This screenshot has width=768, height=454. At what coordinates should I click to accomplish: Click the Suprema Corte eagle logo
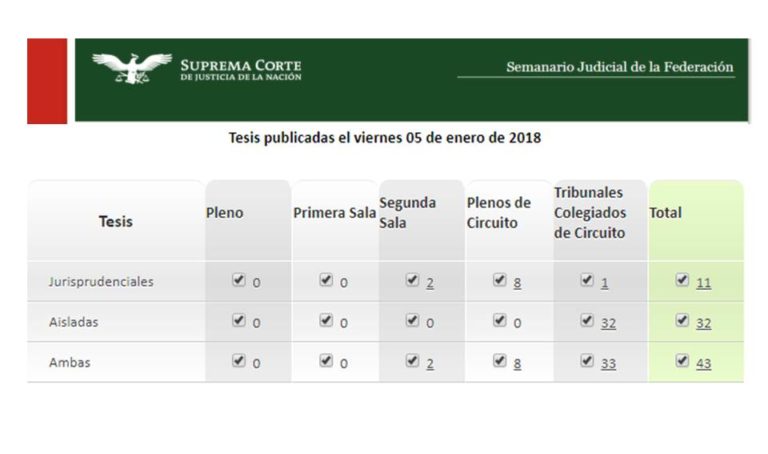[132, 68]
